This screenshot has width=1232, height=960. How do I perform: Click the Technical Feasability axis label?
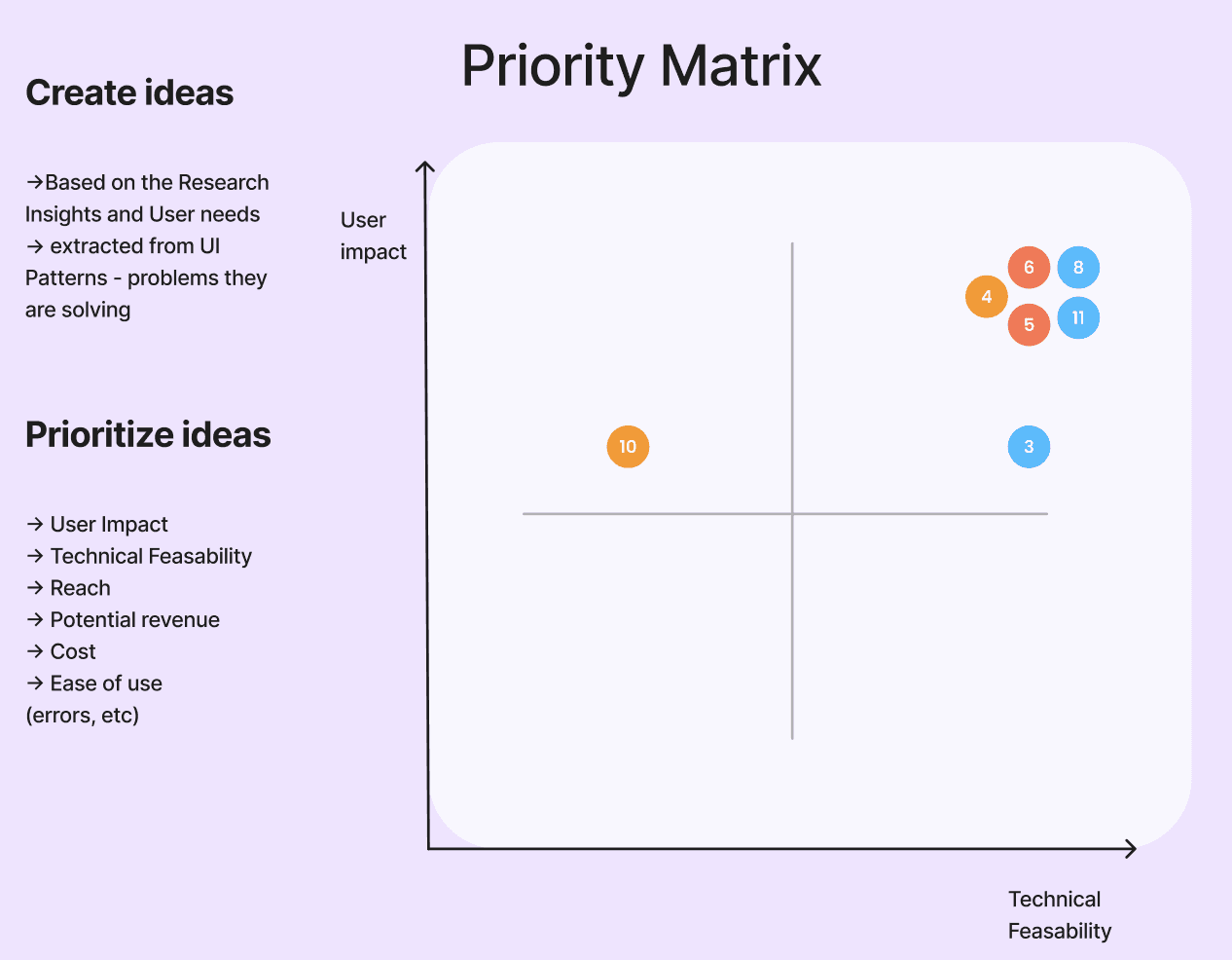point(1060,915)
